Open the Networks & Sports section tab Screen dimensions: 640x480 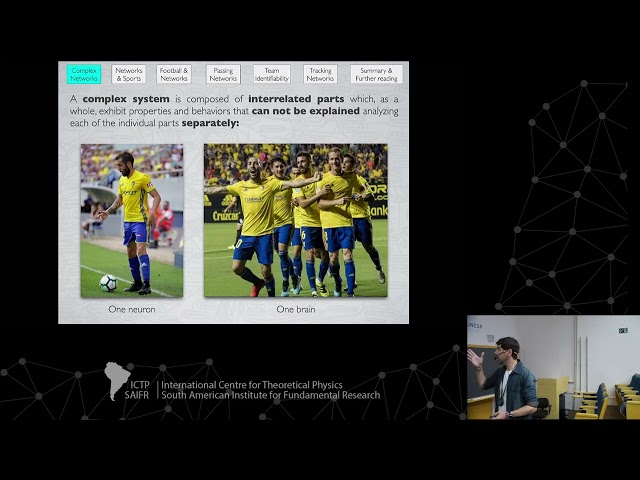pos(129,74)
